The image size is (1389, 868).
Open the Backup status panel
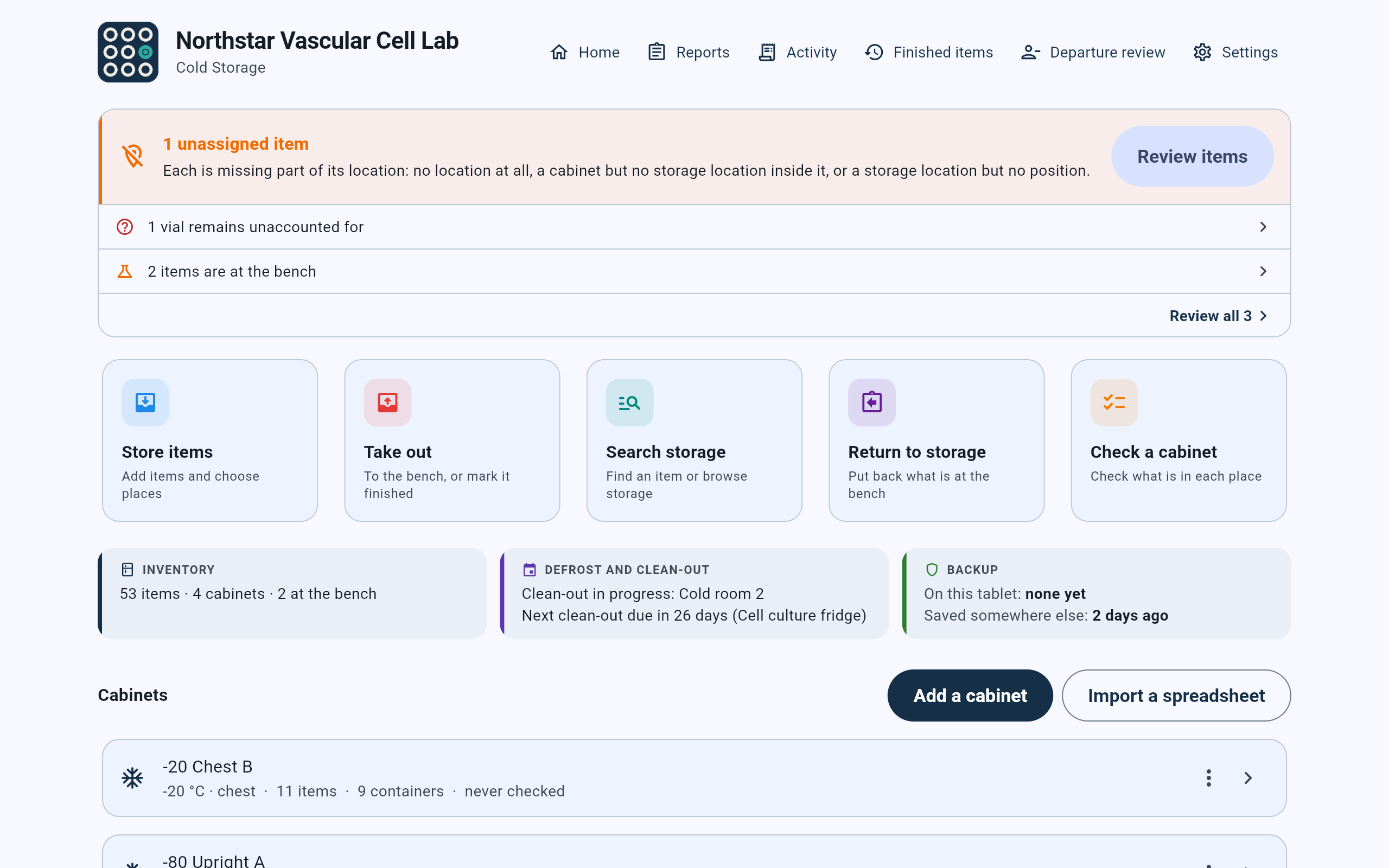coord(1097,593)
